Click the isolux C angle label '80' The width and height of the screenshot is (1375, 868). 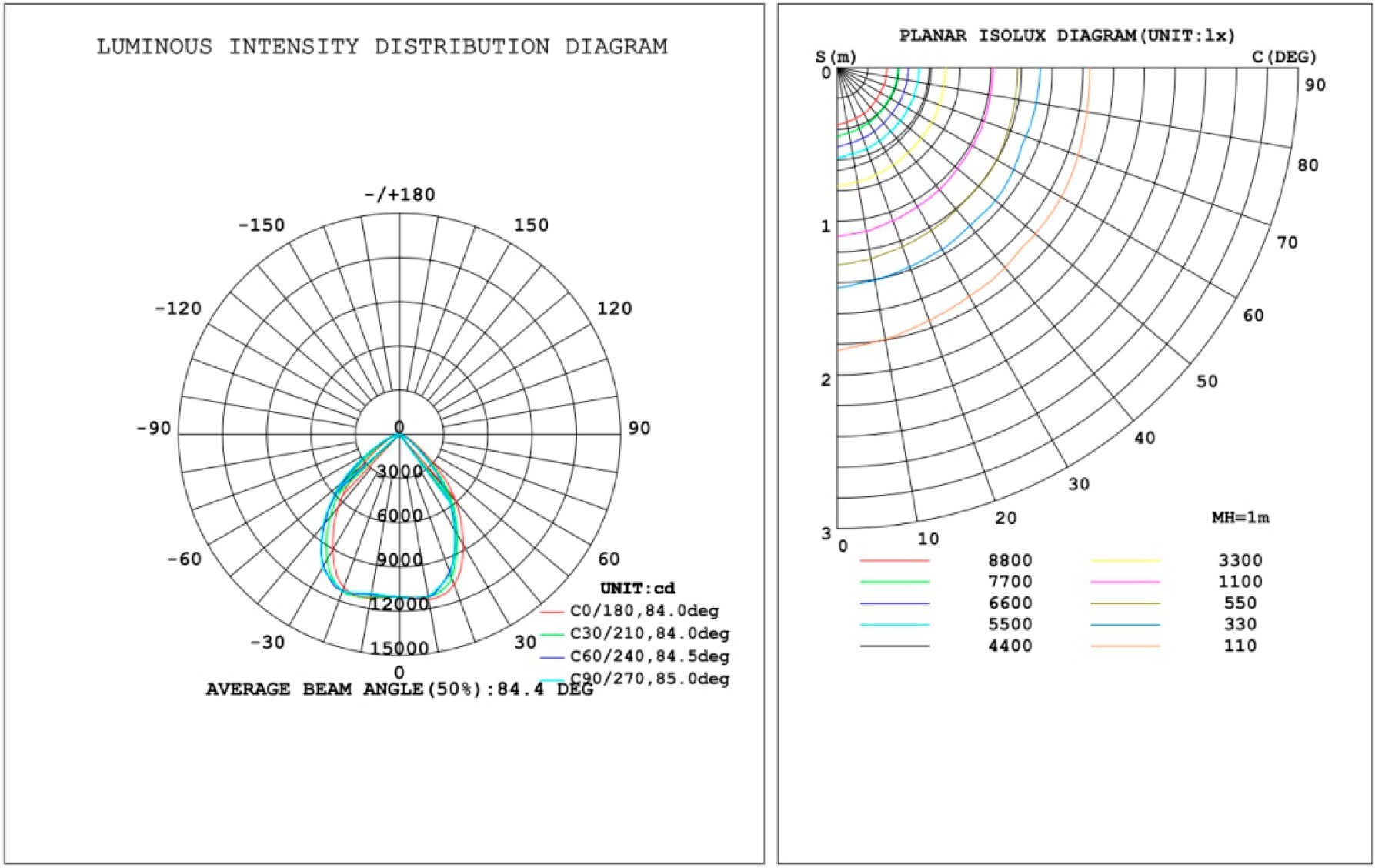(1307, 165)
